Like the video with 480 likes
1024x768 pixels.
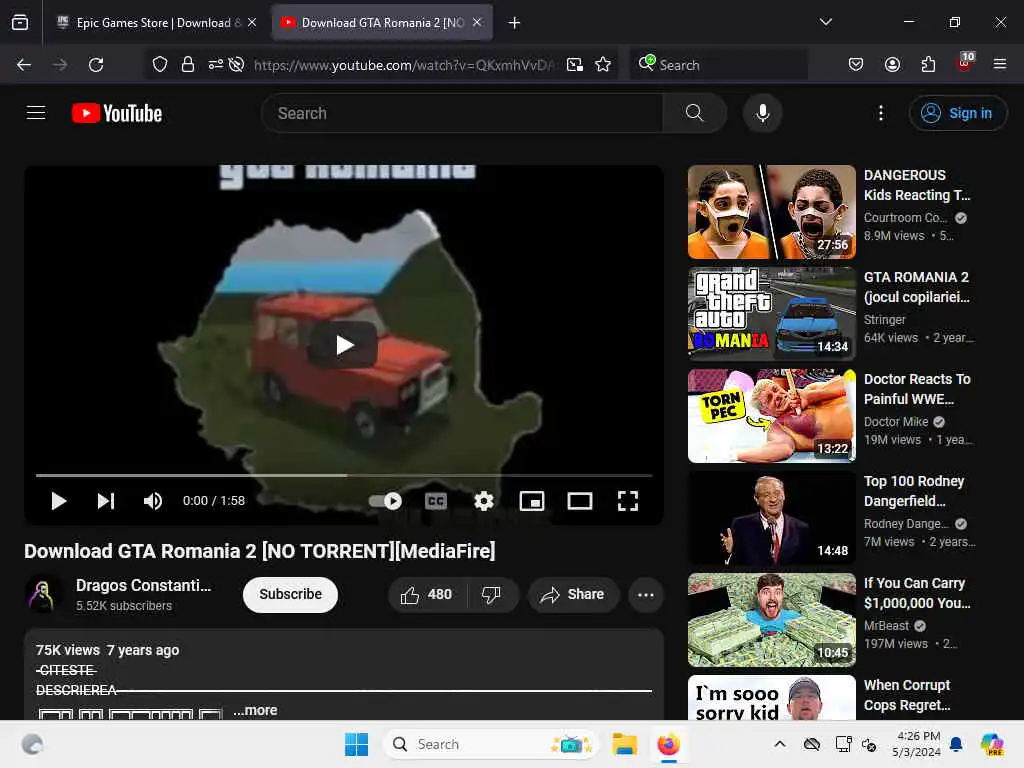(427, 594)
